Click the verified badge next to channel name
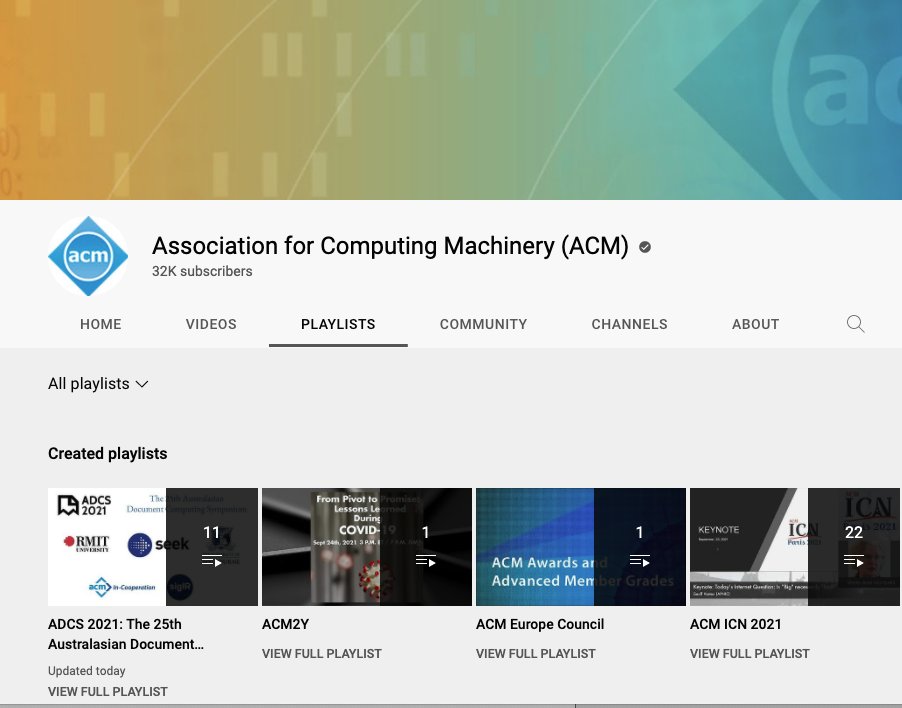The width and height of the screenshot is (902, 708). (x=645, y=247)
